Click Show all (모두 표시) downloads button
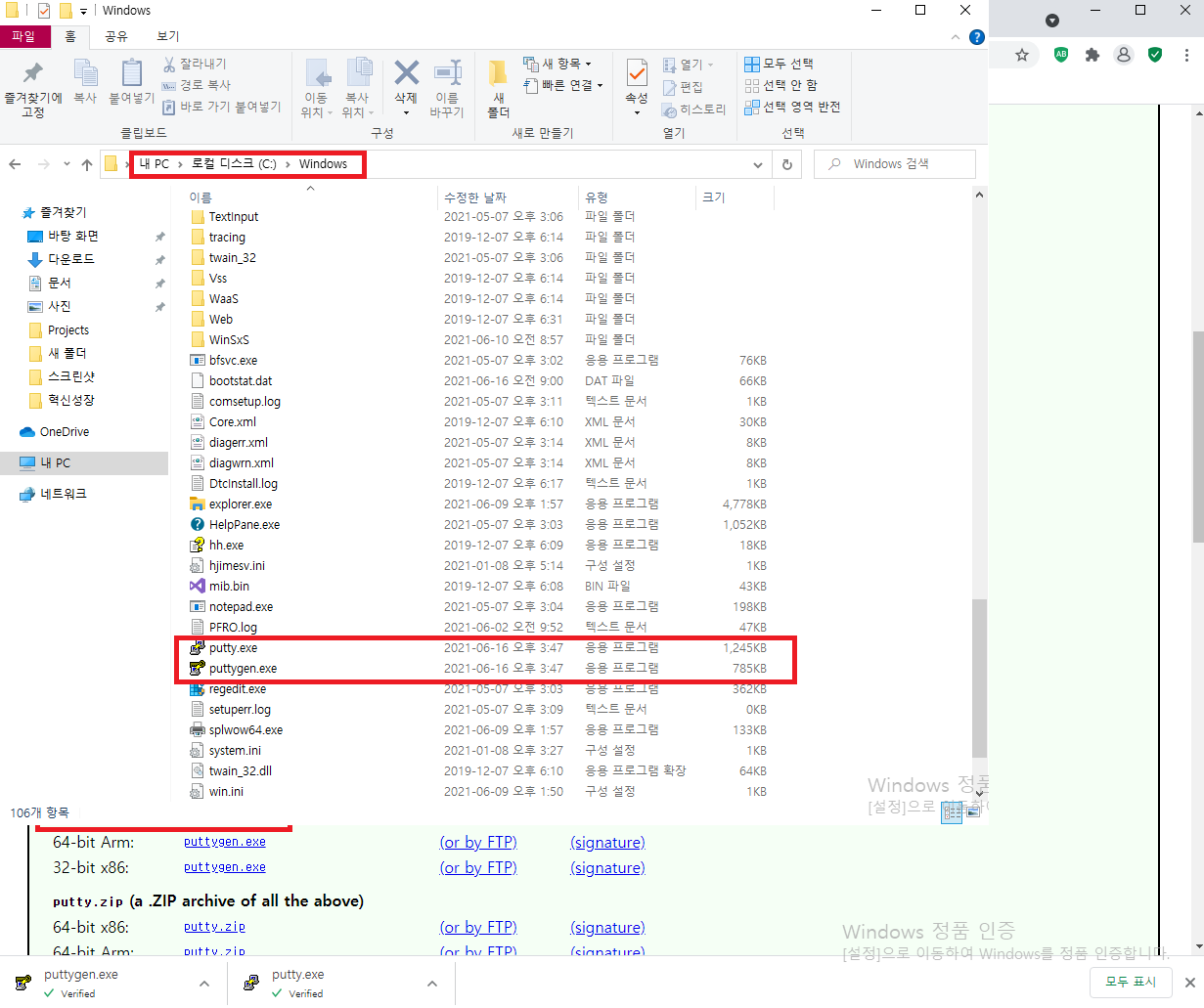 (x=1131, y=982)
